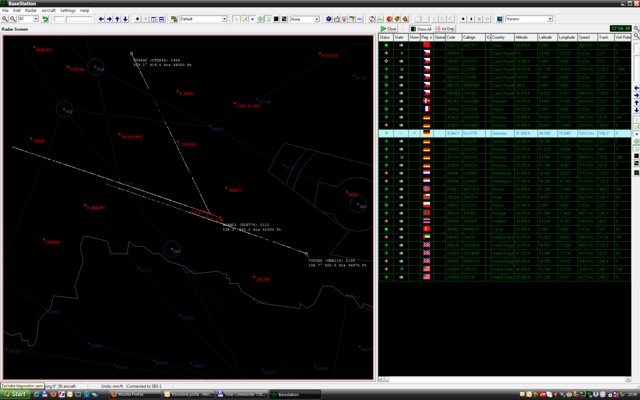Screen dimensions: 640x400
Task: Pan radar up with blue arrow
Action: 119,19
